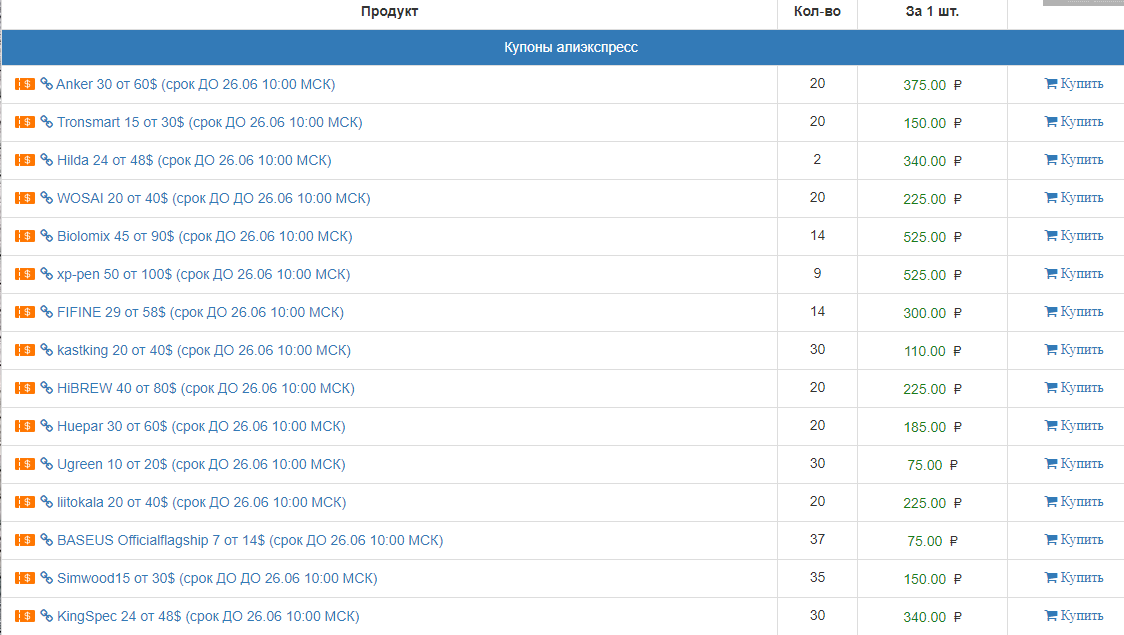Open the WOSAI 20 от 40$ coupon link
The image size is (1124, 635).
(214, 199)
